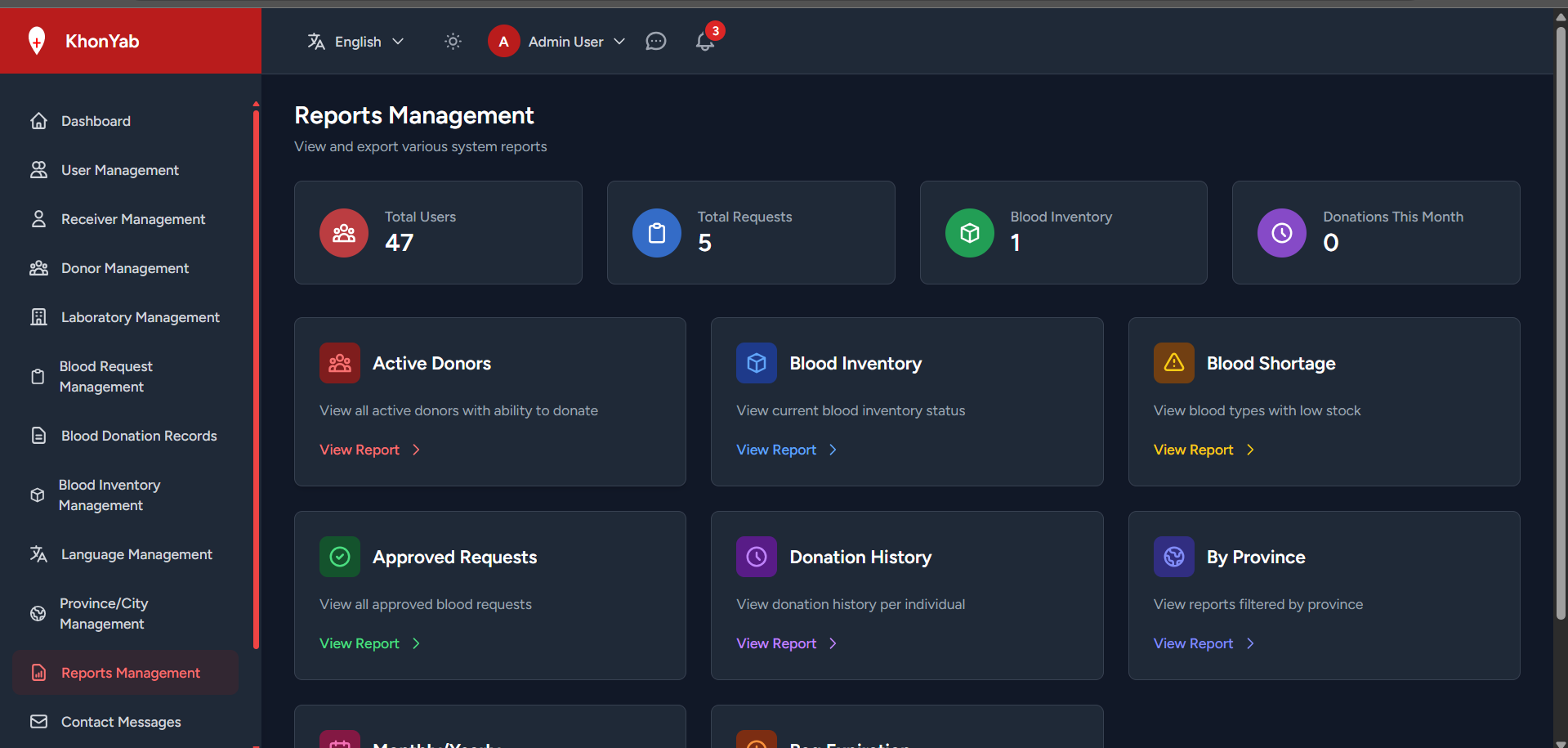Click the Admin User avatar circle
This screenshot has width=1568, height=748.
point(503,42)
